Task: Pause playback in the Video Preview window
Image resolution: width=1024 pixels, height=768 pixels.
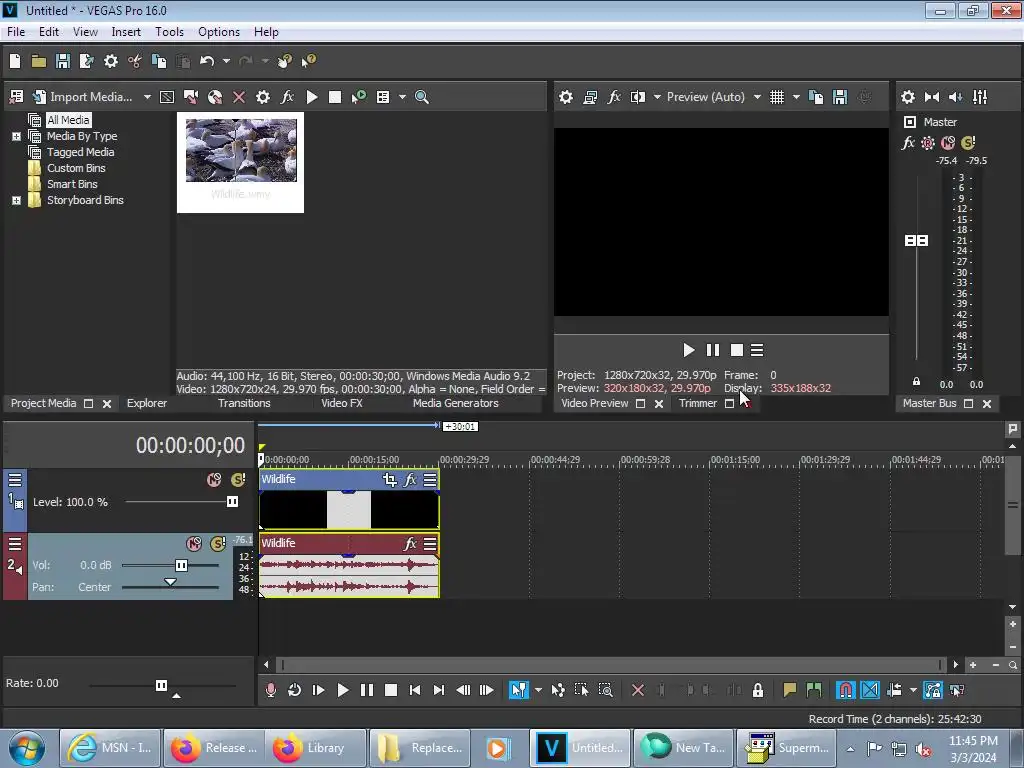Action: click(x=712, y=351)
